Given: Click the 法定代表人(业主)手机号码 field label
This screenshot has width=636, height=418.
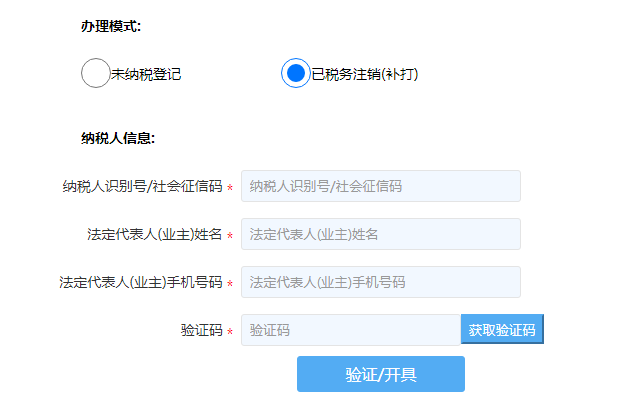Looking at the screenshot, I should click(141, 282).
